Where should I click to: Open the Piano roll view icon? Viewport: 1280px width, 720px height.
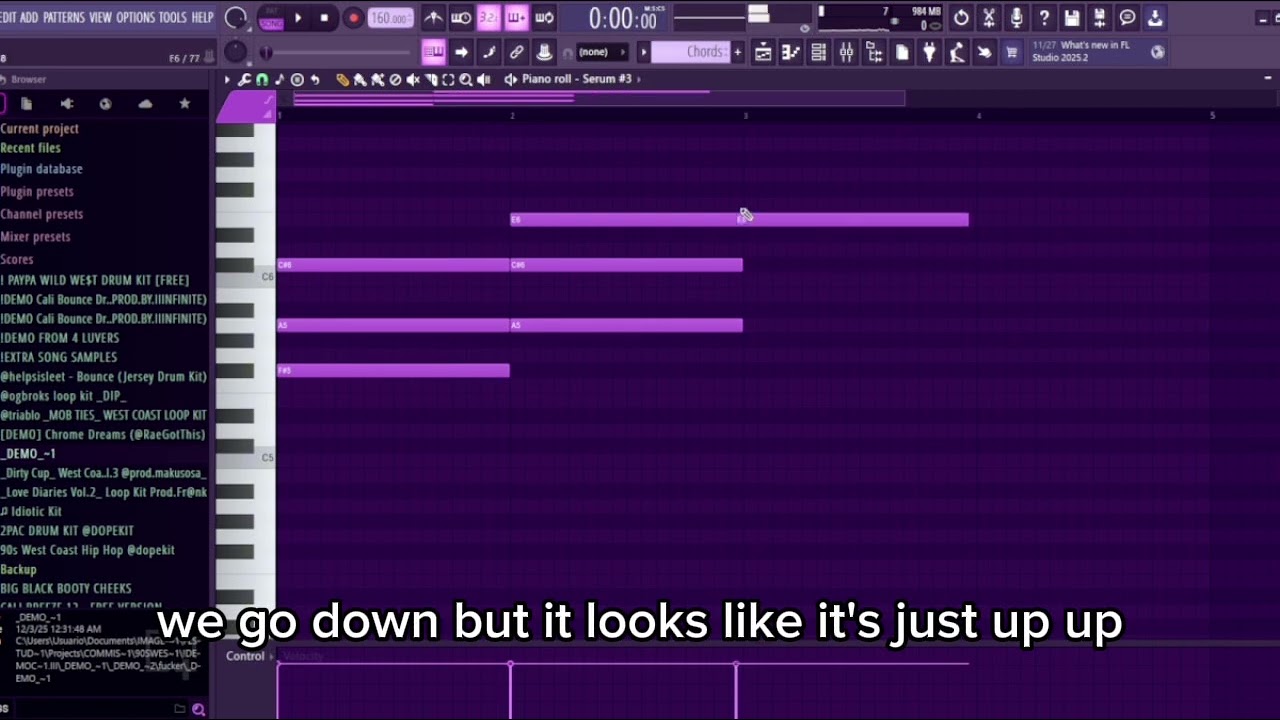coord(791,52)
